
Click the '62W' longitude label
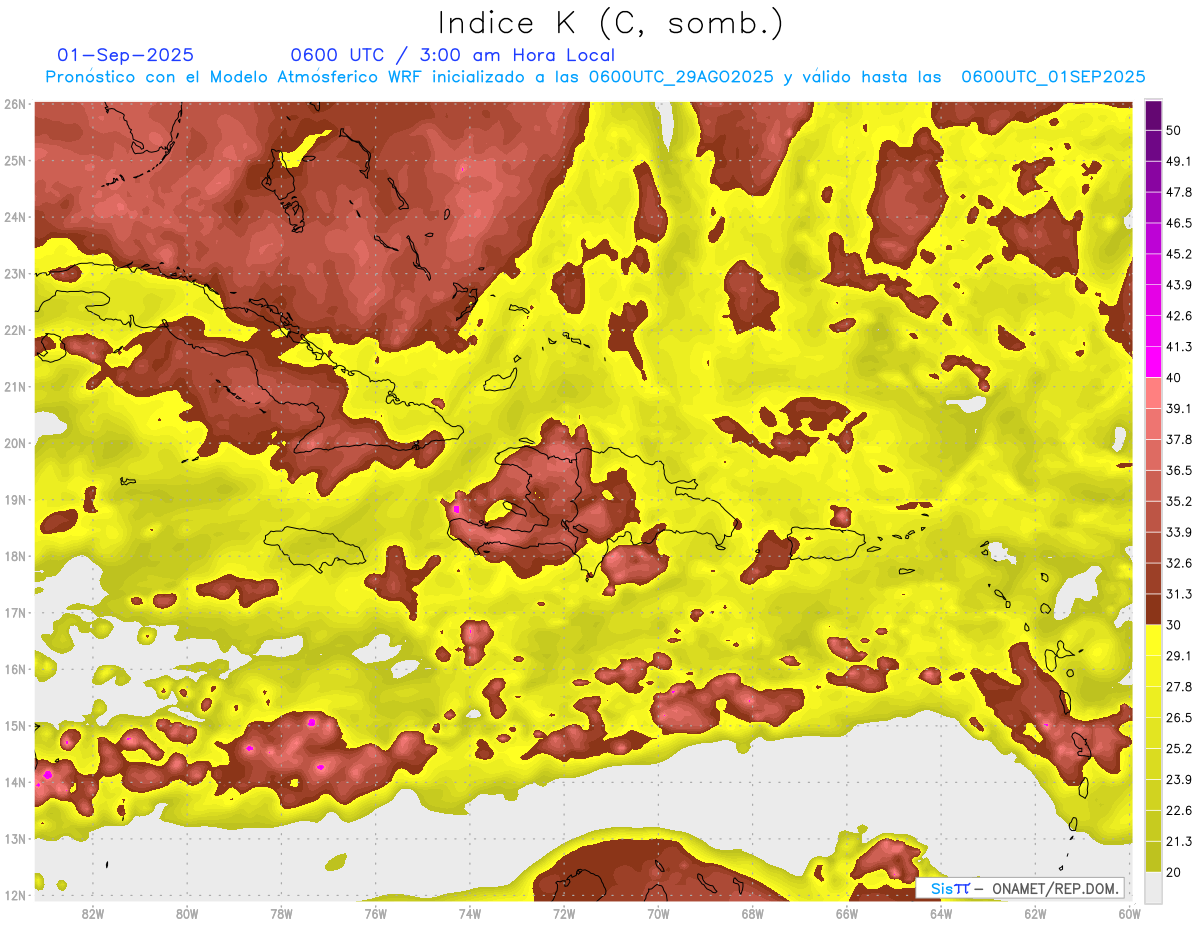pos(1036,914)
